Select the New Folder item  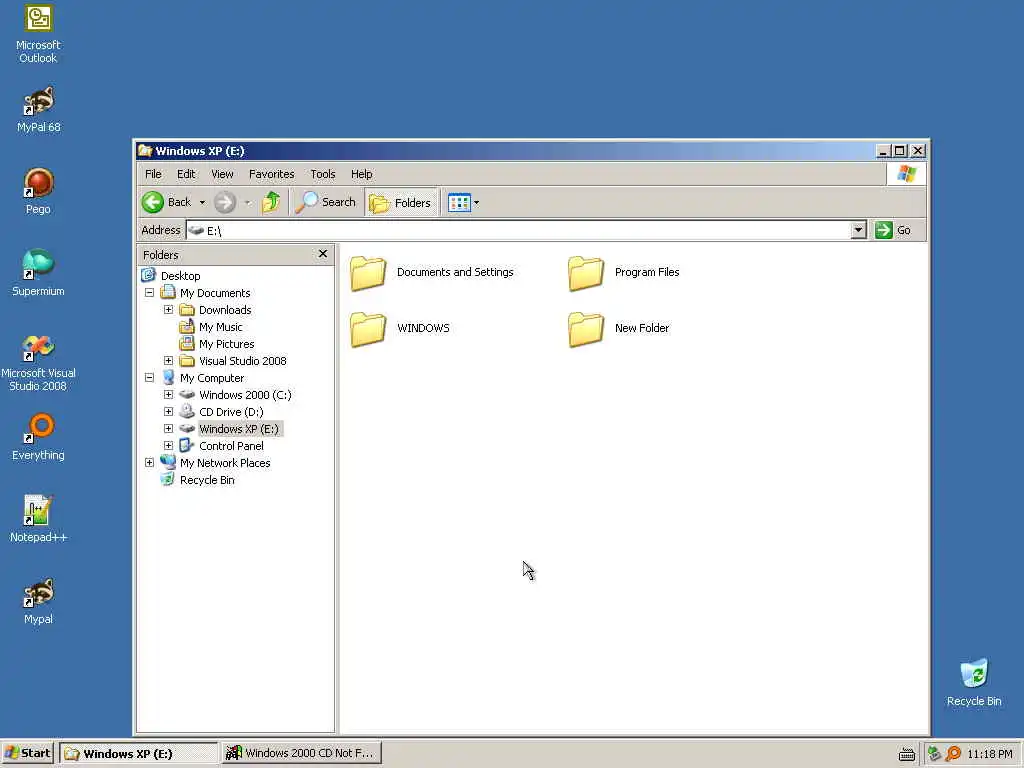[618, 328]
